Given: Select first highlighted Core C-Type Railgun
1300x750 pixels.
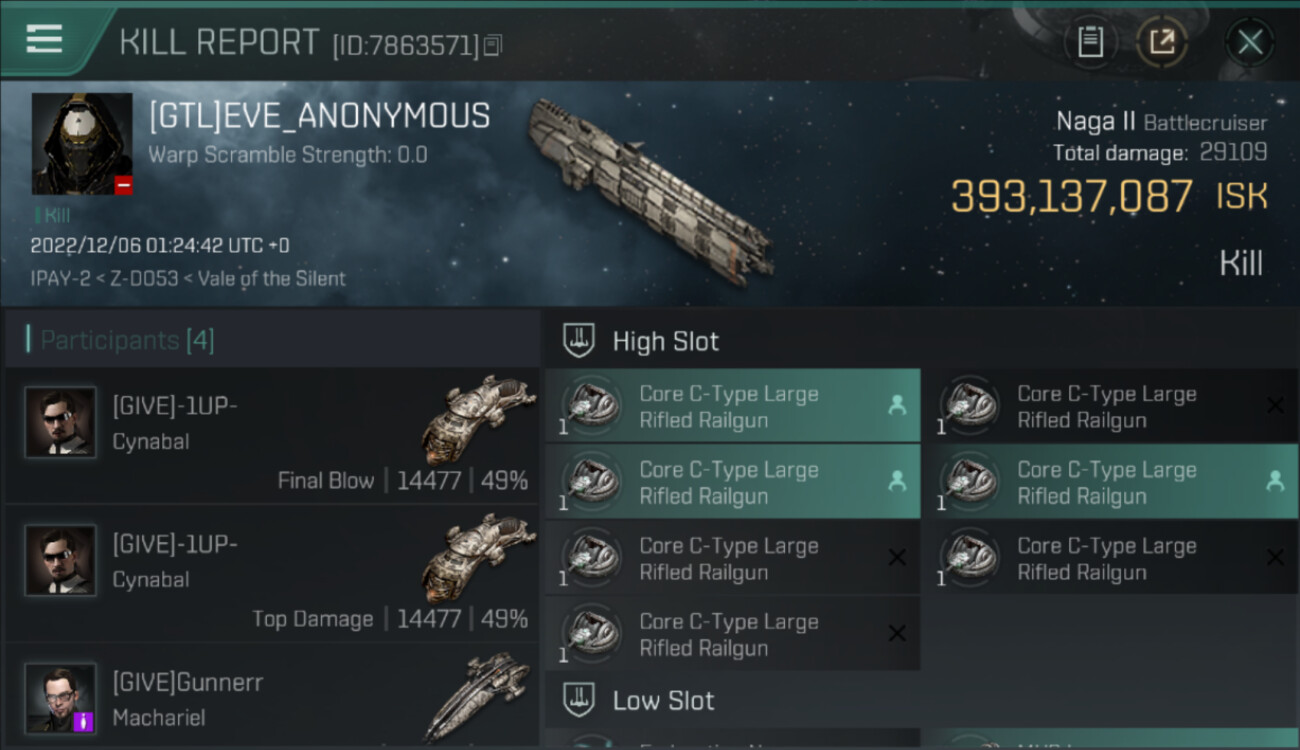Looking at the screenshot, I should (733, 405).
